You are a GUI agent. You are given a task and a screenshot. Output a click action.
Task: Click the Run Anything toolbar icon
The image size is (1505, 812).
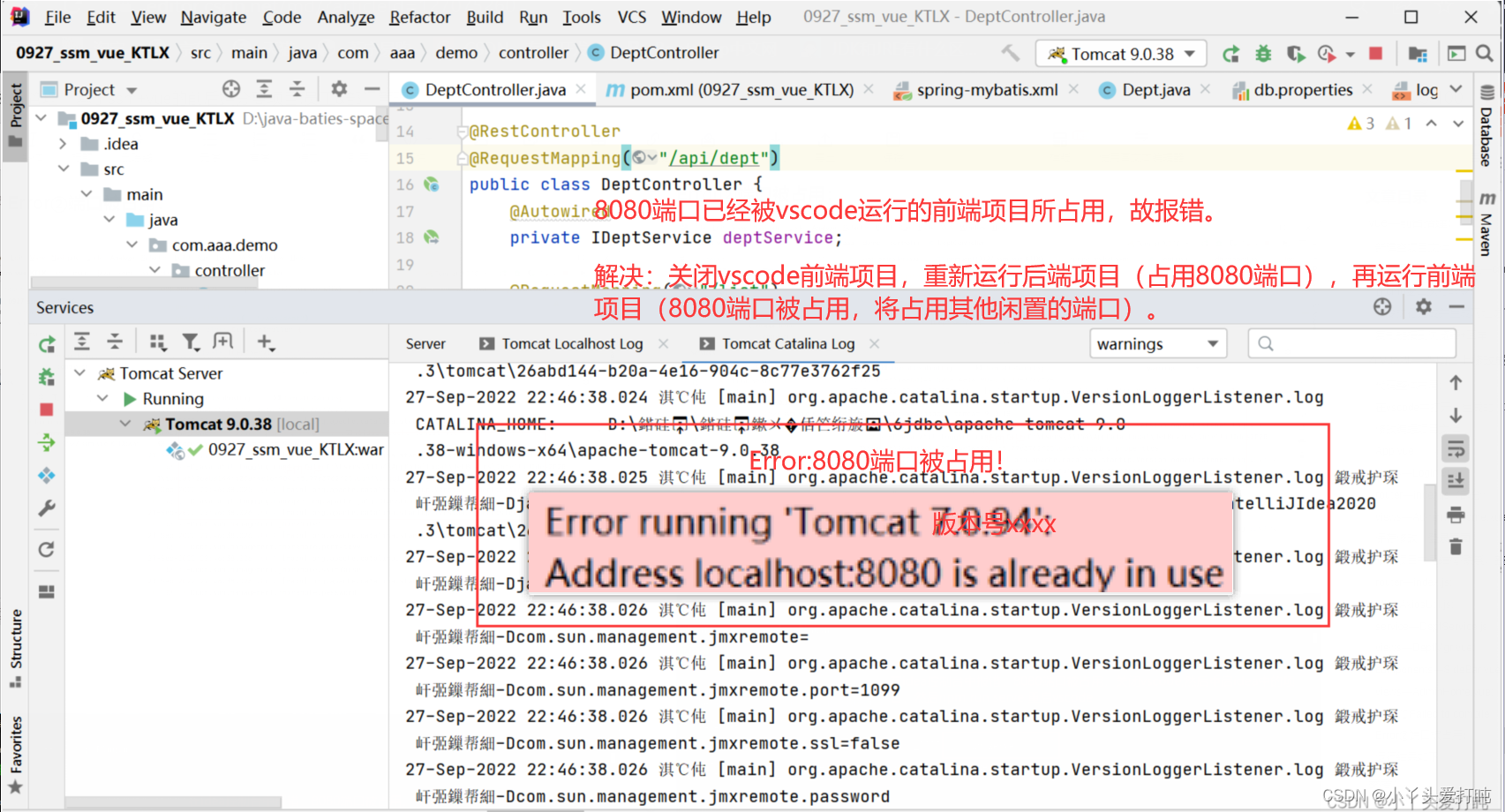click(1456, 54)
